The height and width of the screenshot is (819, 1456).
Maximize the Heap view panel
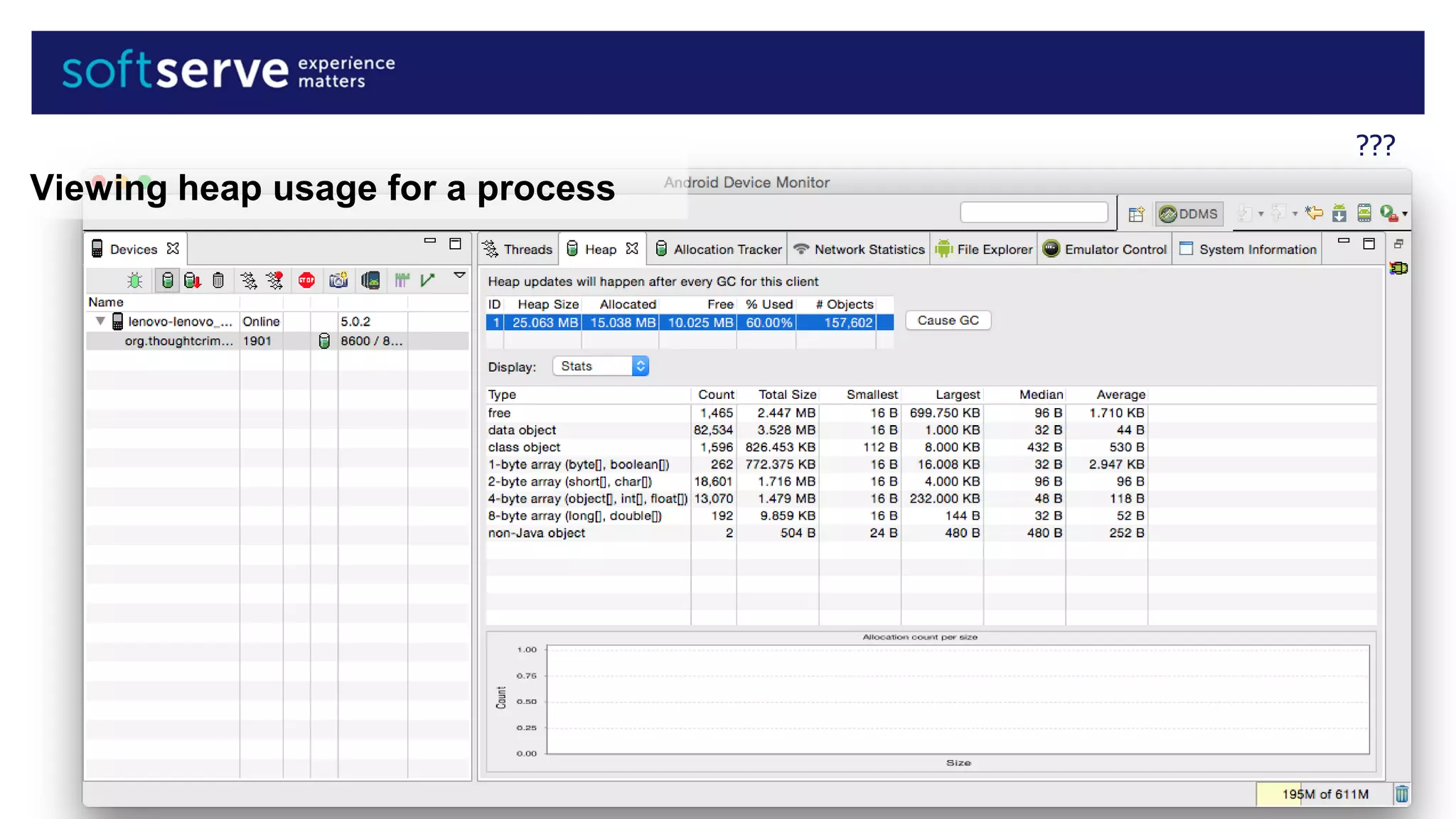[x=1369, y=244]
